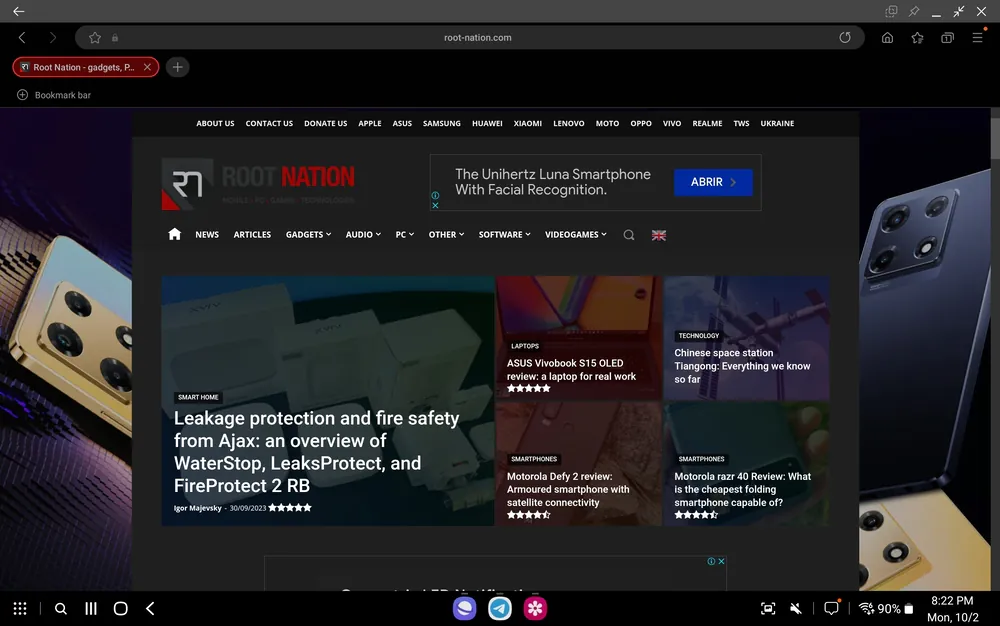Open Motorola Defy 2 review
The width and height of the screenshot is (1000, 626).
[x=568, y=490]
